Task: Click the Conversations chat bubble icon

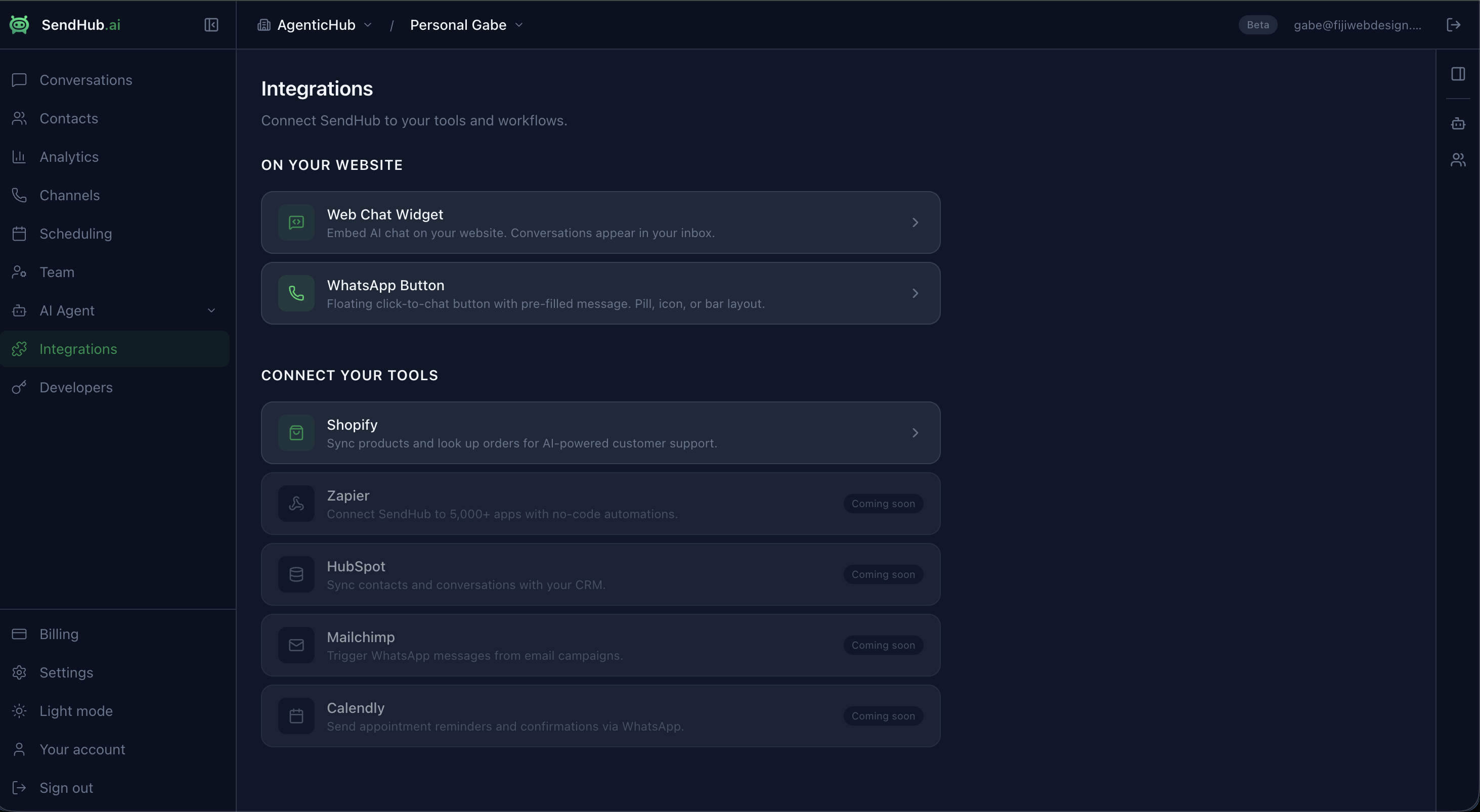Action: tap(19, 80)
